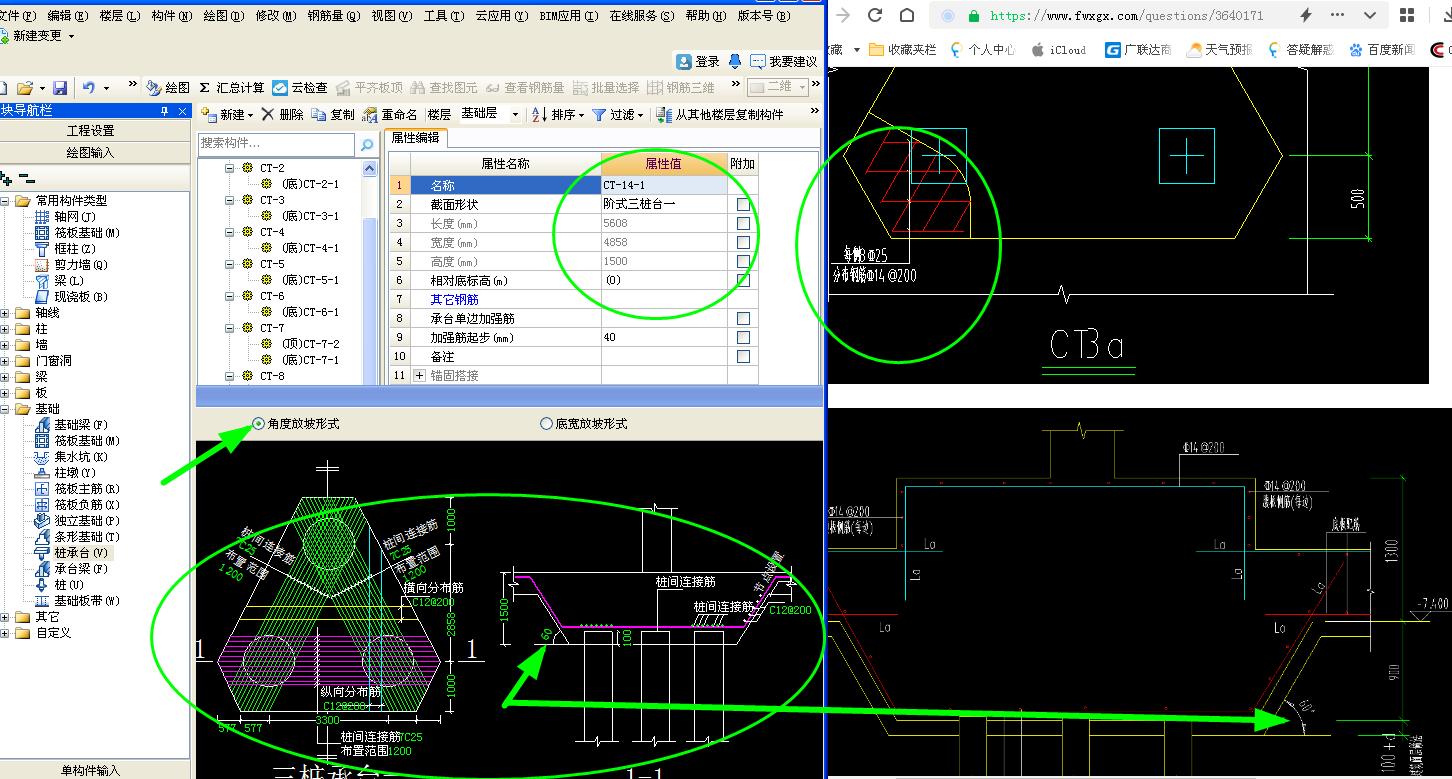Viewport: 1452px width, 779px height.
Task: Check 附加 box for 承台单边加强筋 row
Action: [743, 318]
